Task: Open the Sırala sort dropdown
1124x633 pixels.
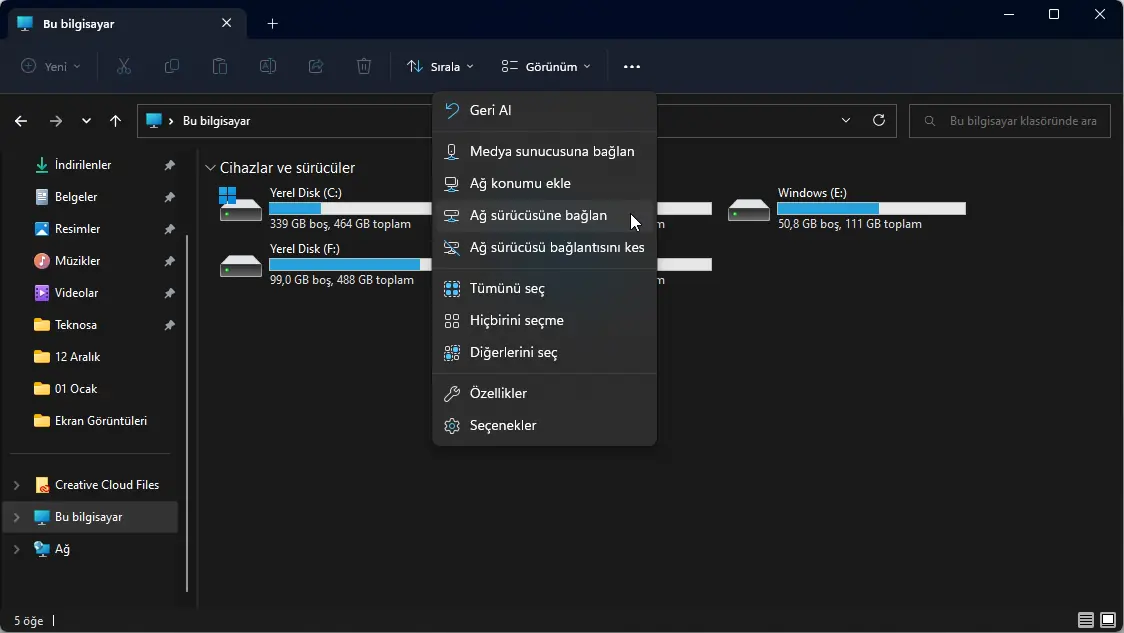Action: coord(440,66)
